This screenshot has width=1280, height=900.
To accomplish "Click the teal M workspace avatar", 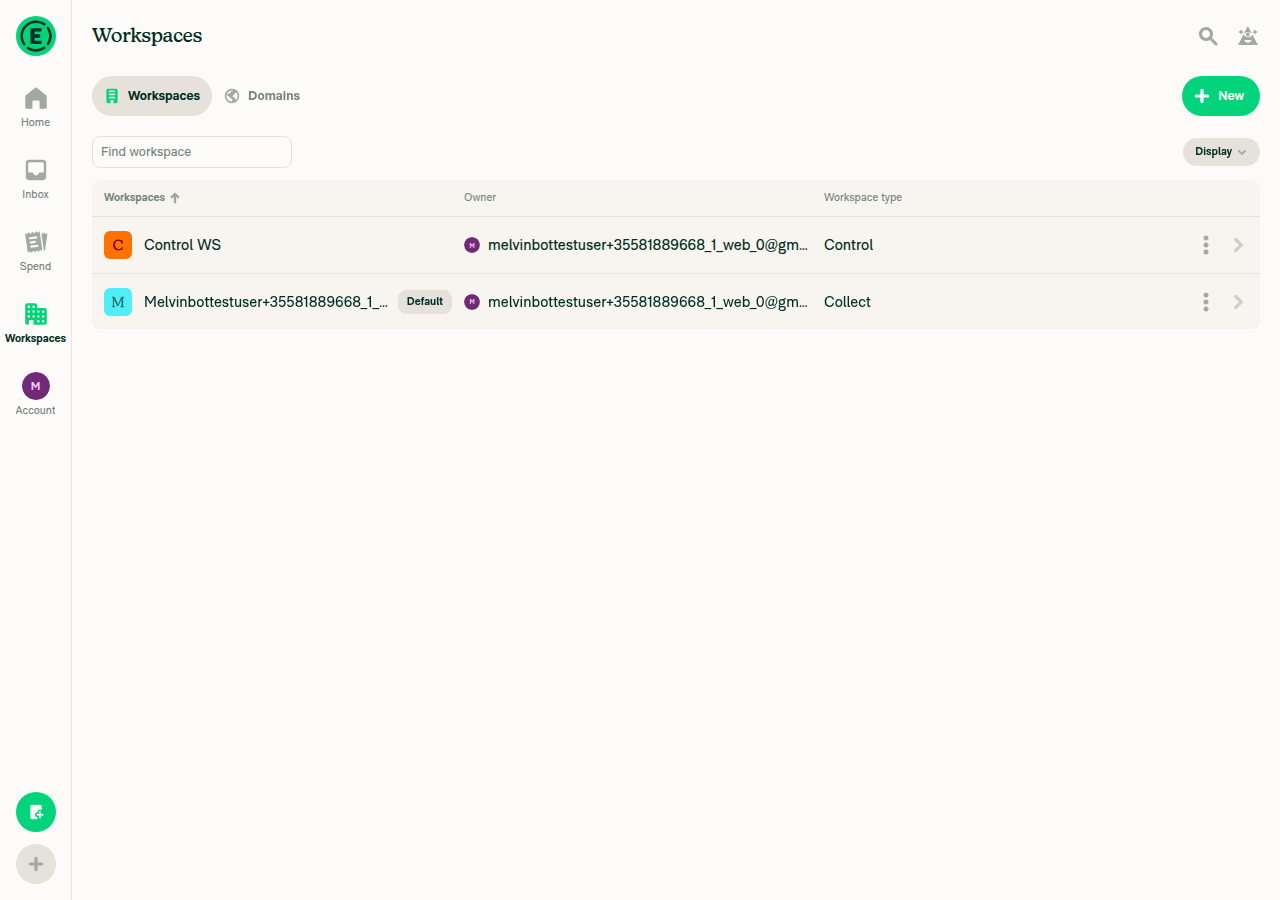I will pos(118,302).
